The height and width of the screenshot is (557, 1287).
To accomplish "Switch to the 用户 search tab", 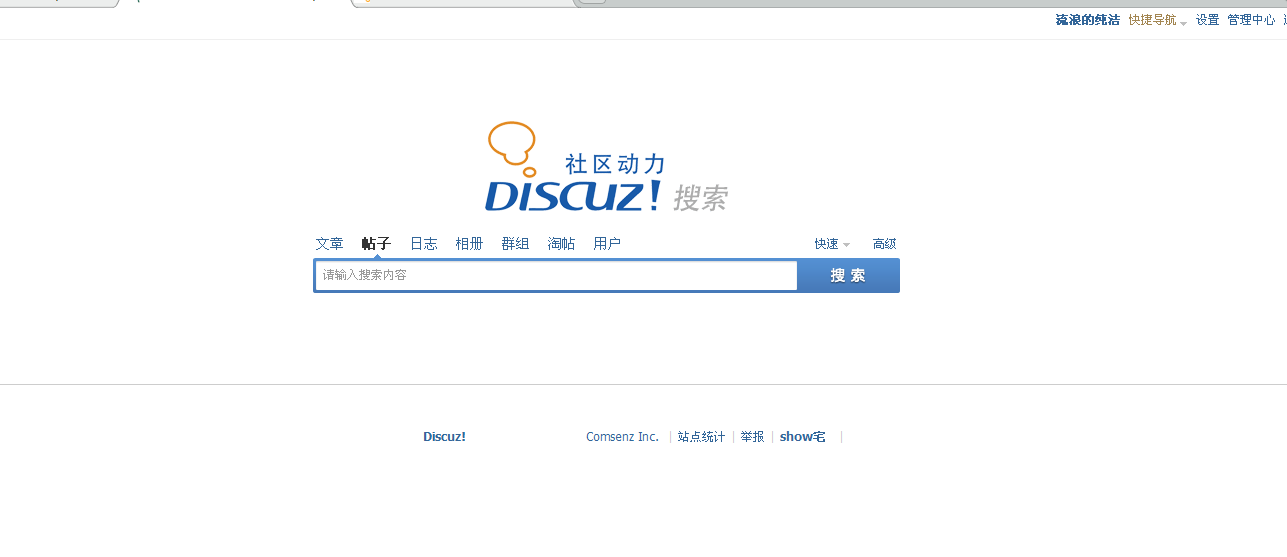I will 607,244.
